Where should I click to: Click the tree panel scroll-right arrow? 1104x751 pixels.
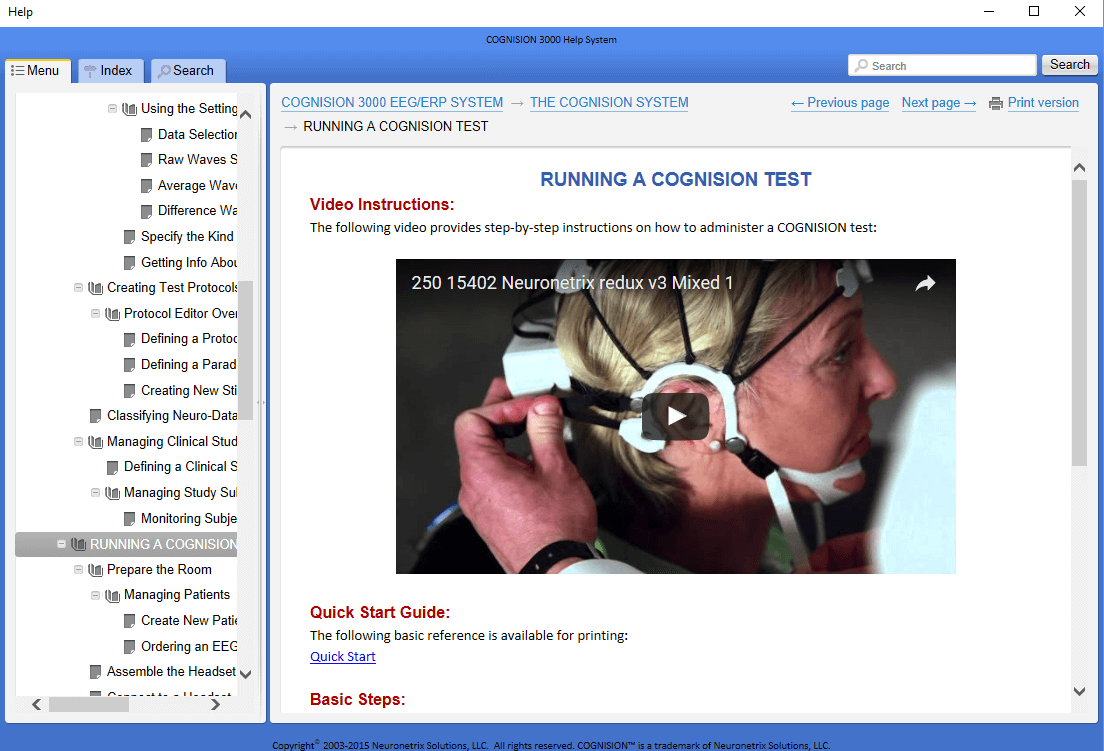[x=215, y=704]
